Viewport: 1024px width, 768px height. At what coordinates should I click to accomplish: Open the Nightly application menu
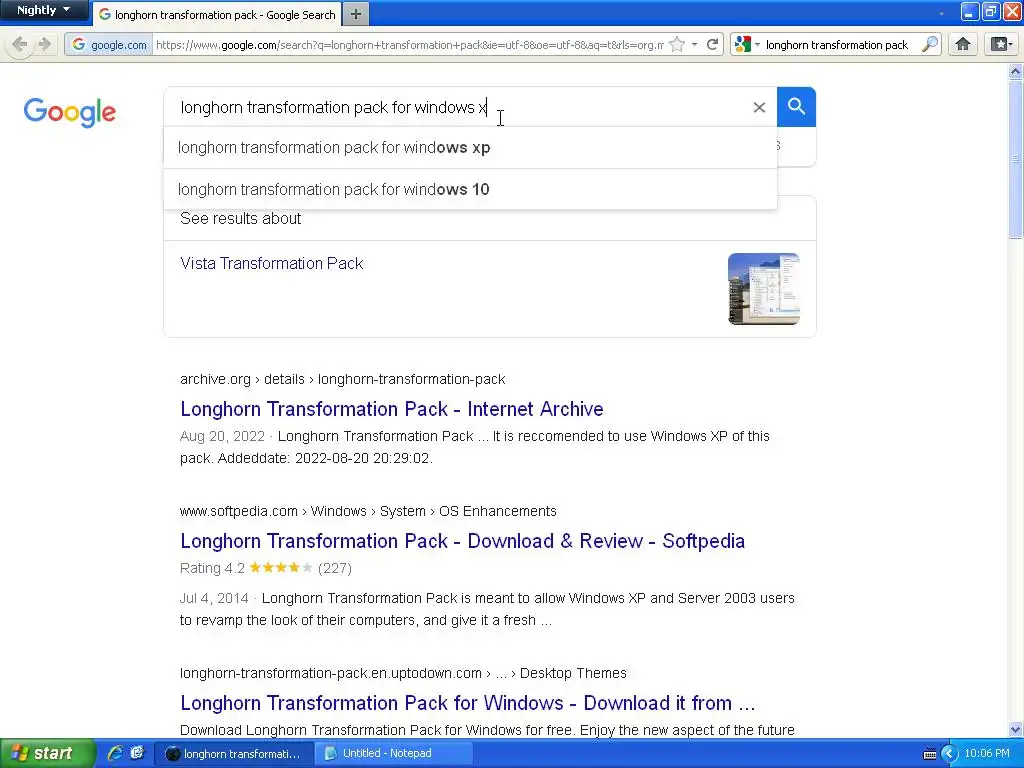click(43, 10)
